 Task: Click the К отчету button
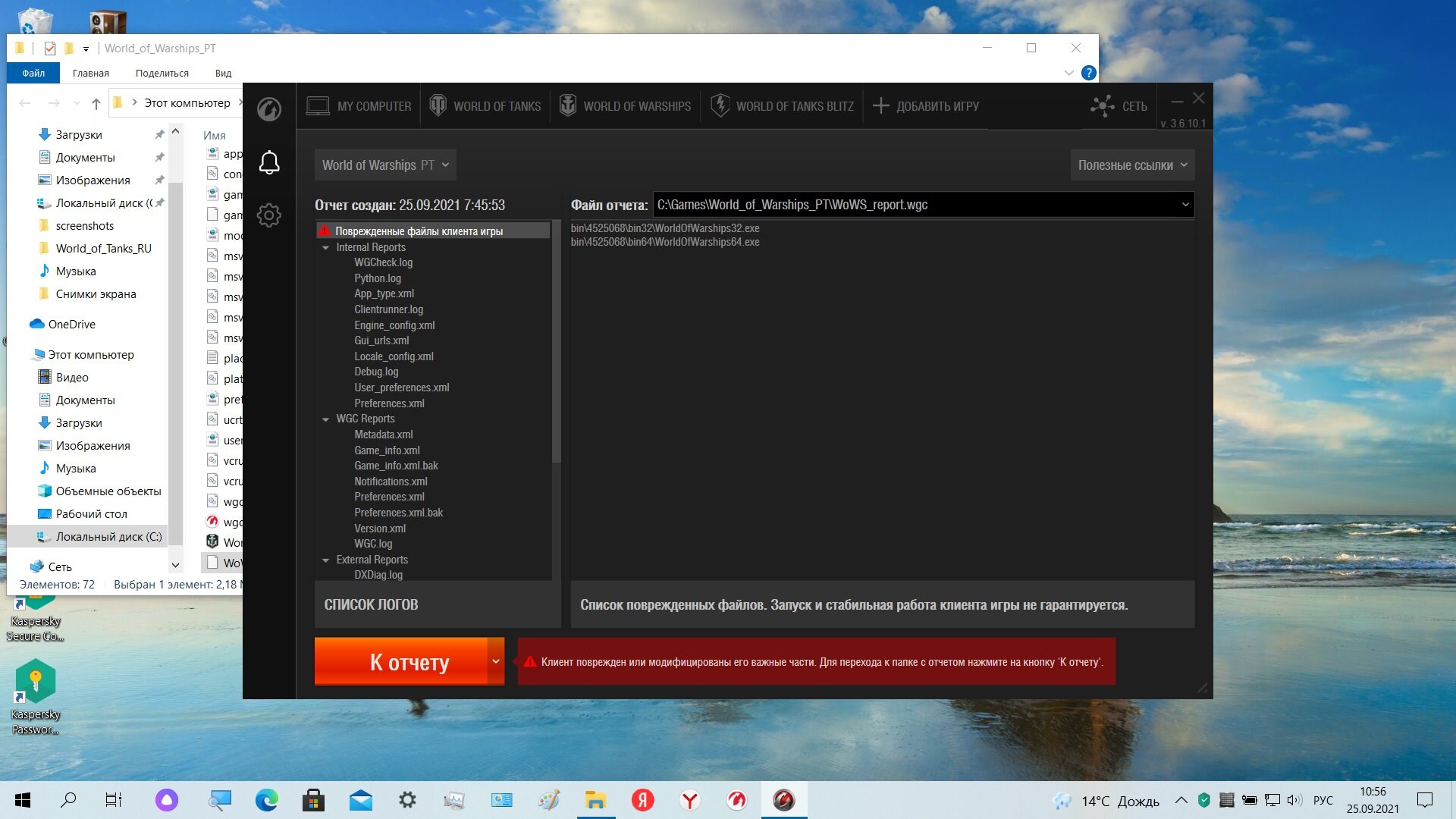[x=401, y=662]
